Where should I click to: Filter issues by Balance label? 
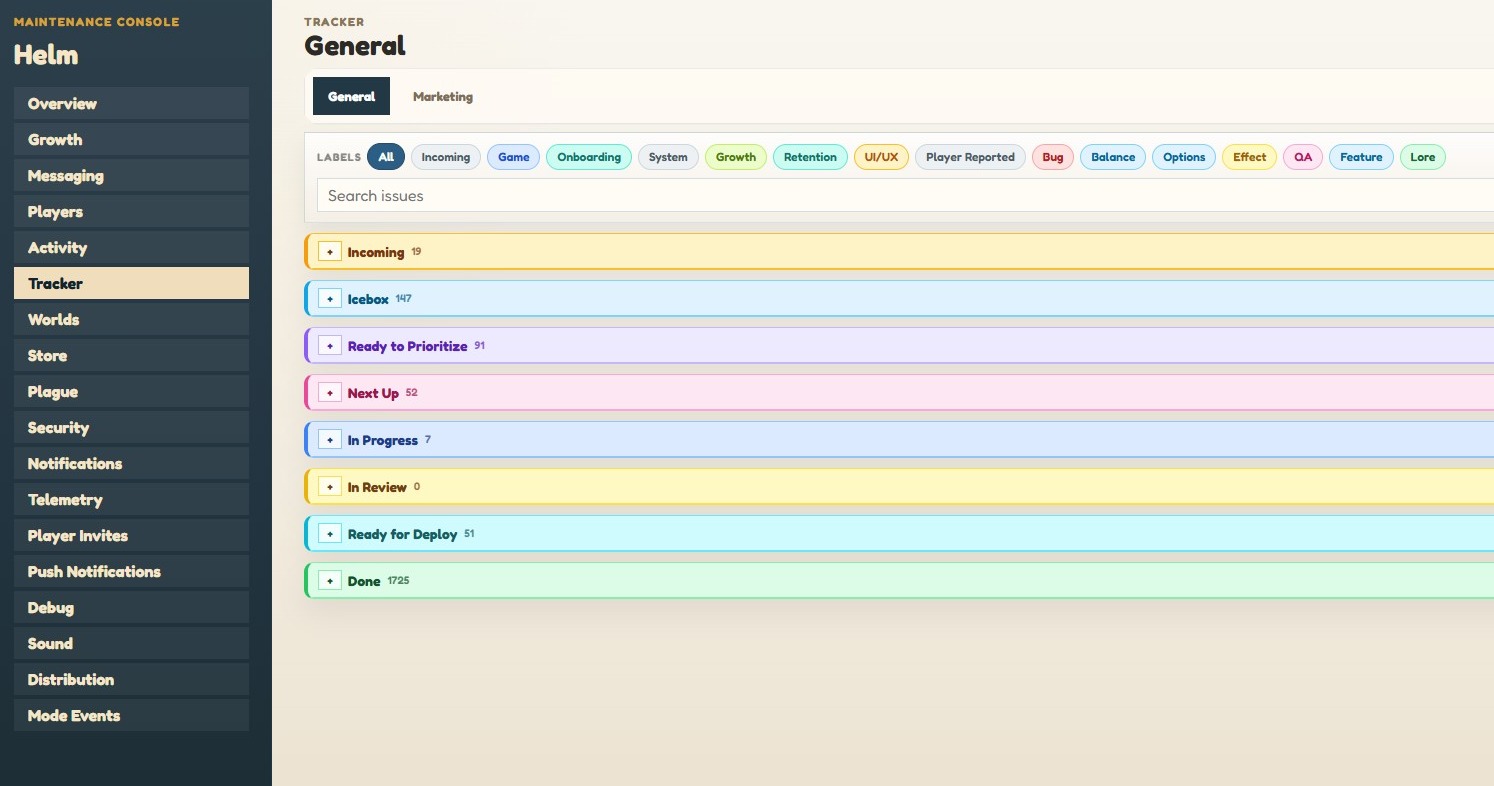tap(1113, 157)
